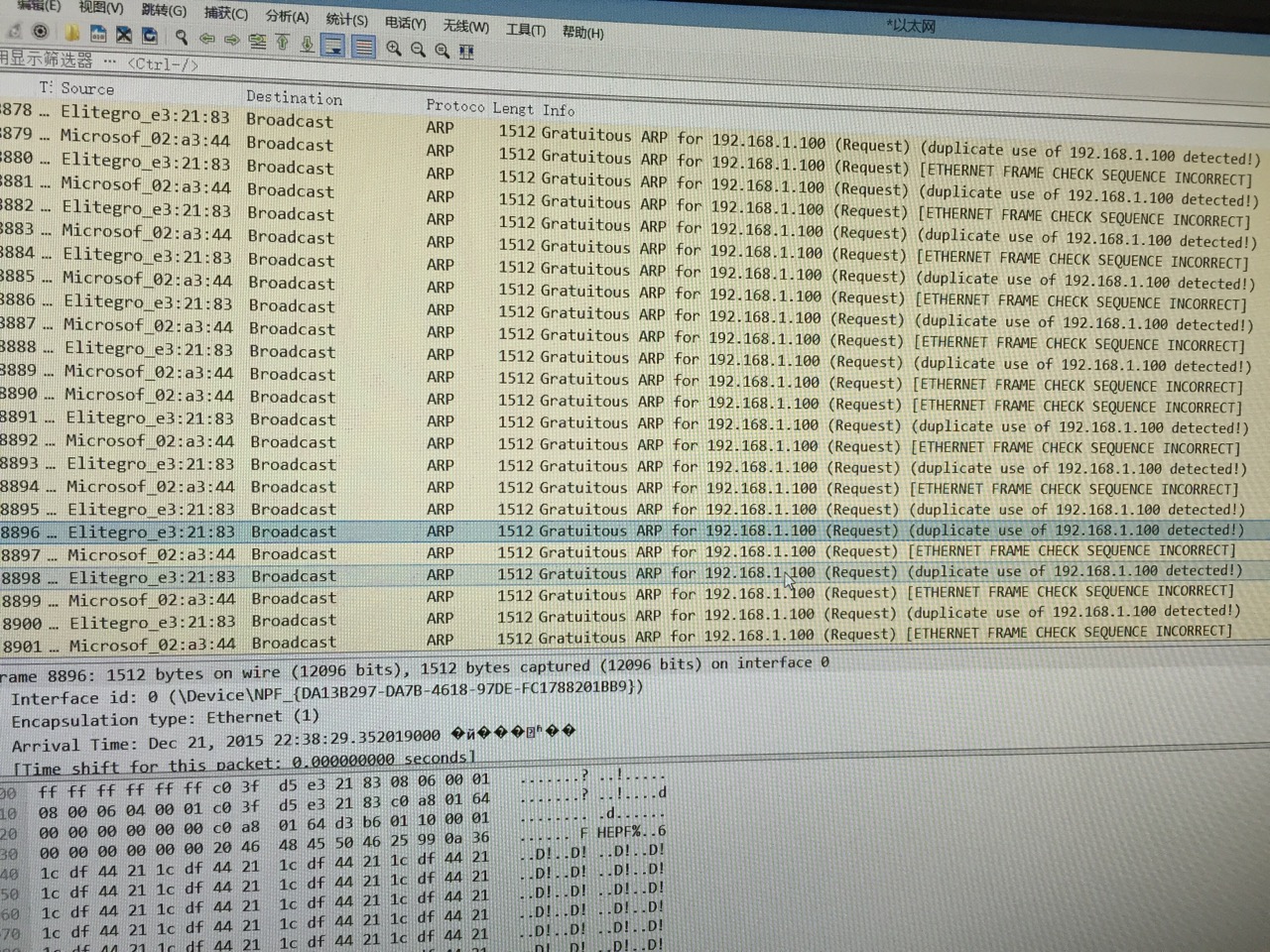Save the capture file with the toolbar icon

tap(98, 34)
